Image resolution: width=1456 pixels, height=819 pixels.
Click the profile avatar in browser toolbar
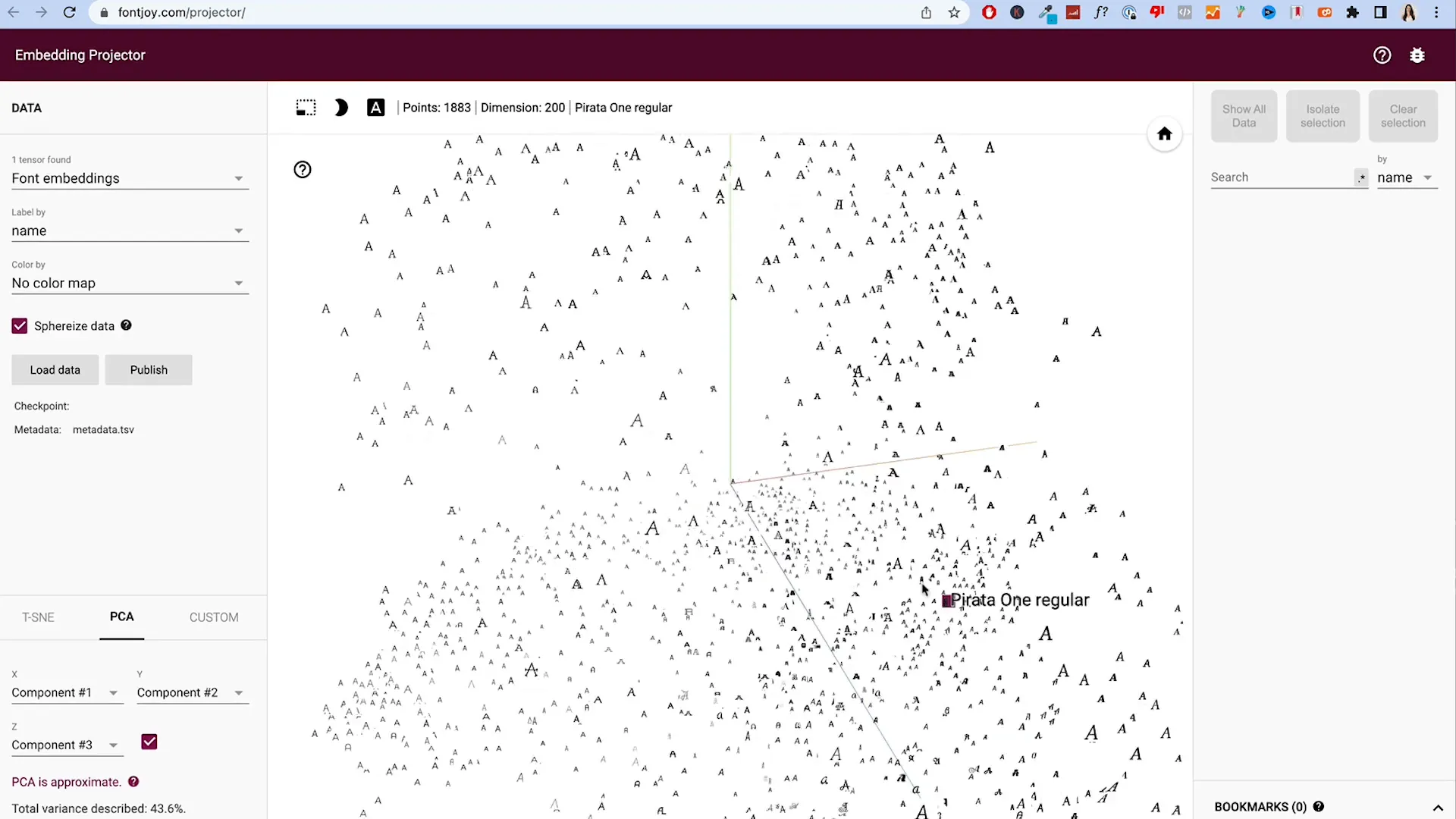tap(1408, 12)
